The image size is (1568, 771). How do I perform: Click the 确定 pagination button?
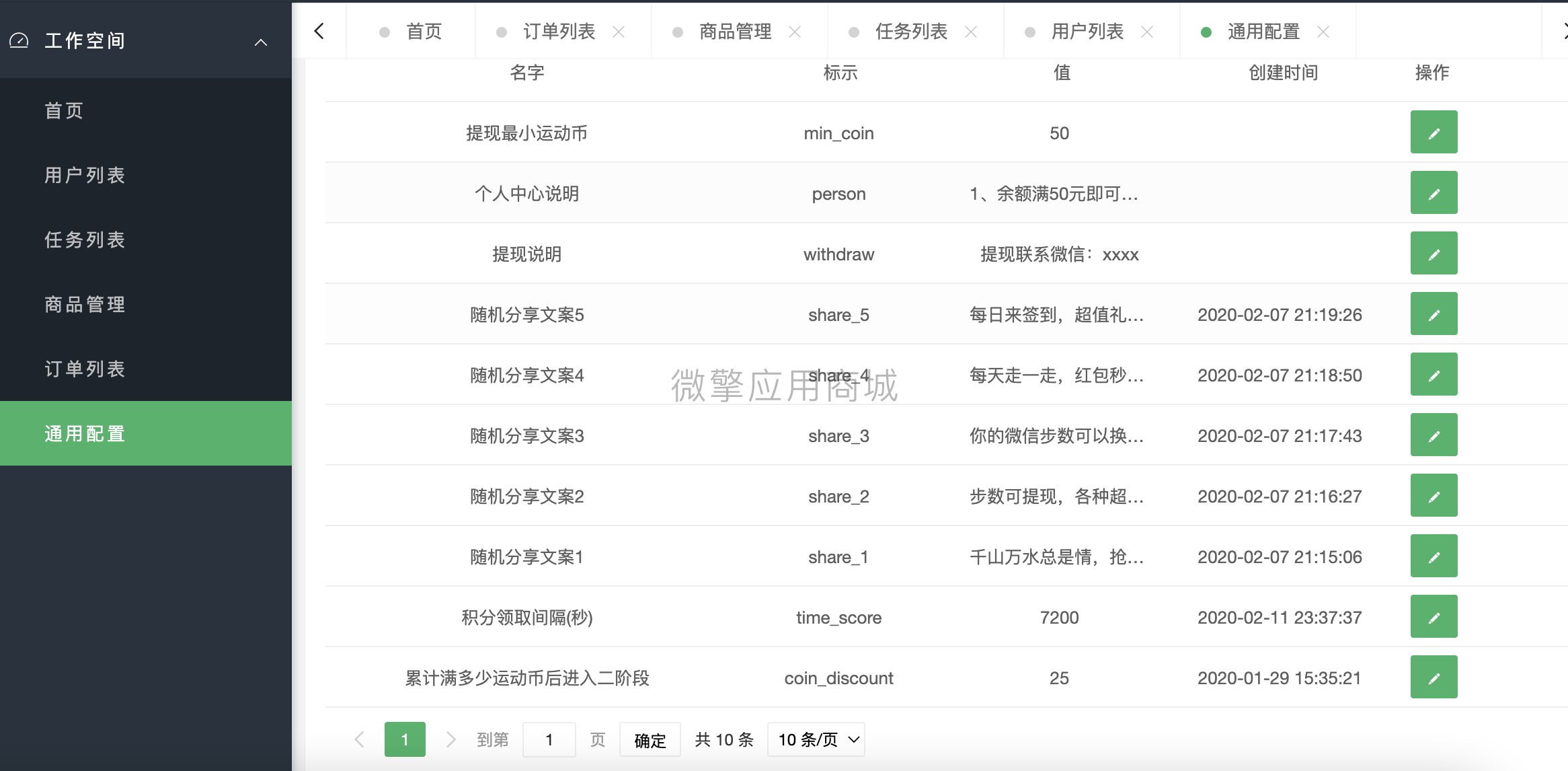click(x=650, y=739)
